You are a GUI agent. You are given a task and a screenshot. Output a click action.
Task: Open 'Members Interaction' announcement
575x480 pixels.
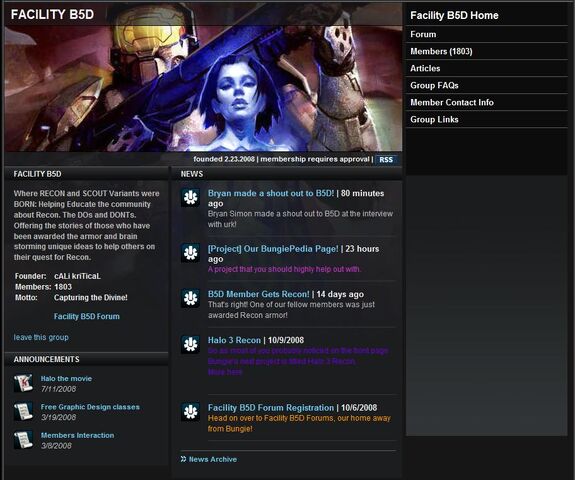point(77,435)
